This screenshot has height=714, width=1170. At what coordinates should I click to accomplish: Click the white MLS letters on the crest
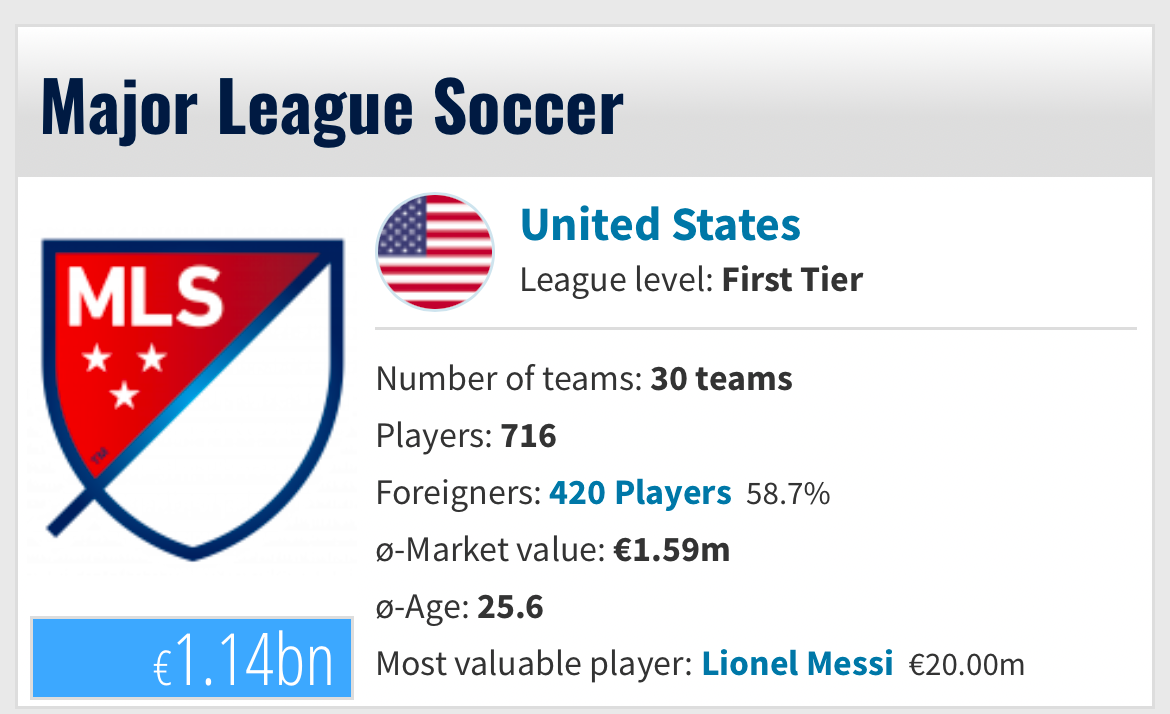click(x=146, y=296)
